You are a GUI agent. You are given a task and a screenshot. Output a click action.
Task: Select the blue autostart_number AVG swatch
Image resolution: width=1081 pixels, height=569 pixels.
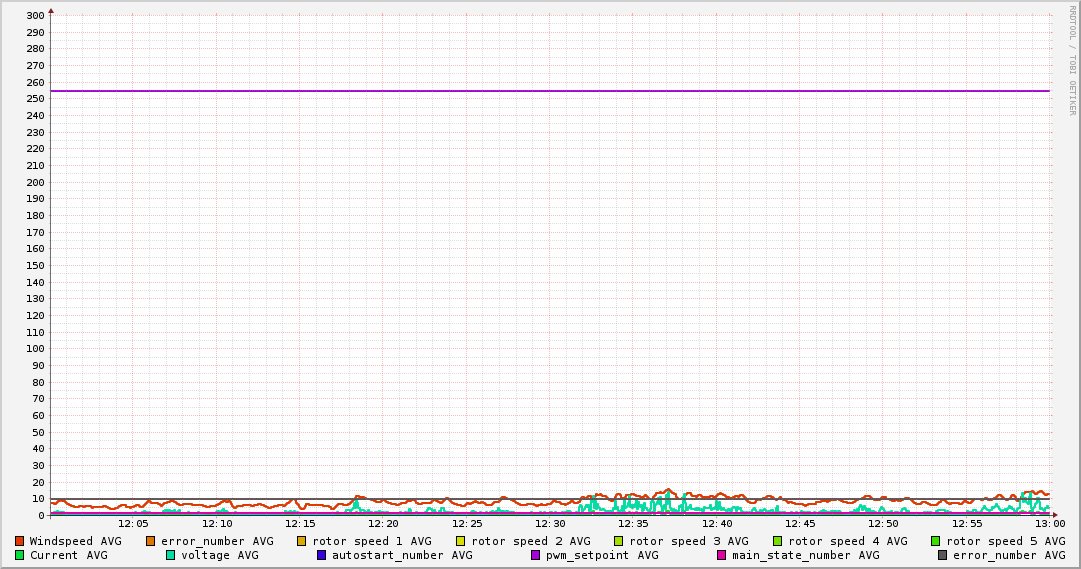point(321,555)
